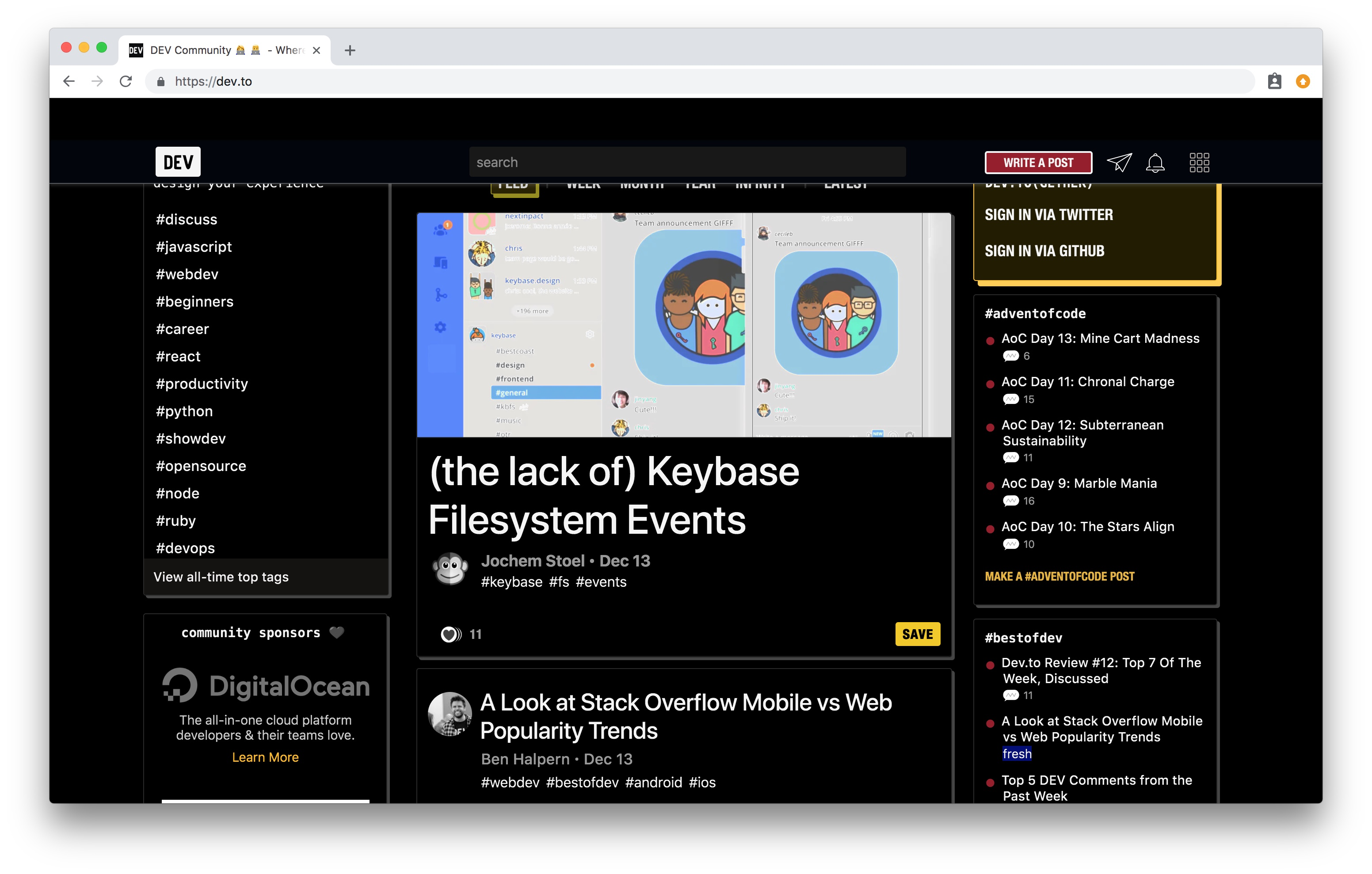Image resolution: width=1372 pixels, height=874 pixels.
Task: Open the grid navigation menu icon
Action: [x=1199, y=162]
